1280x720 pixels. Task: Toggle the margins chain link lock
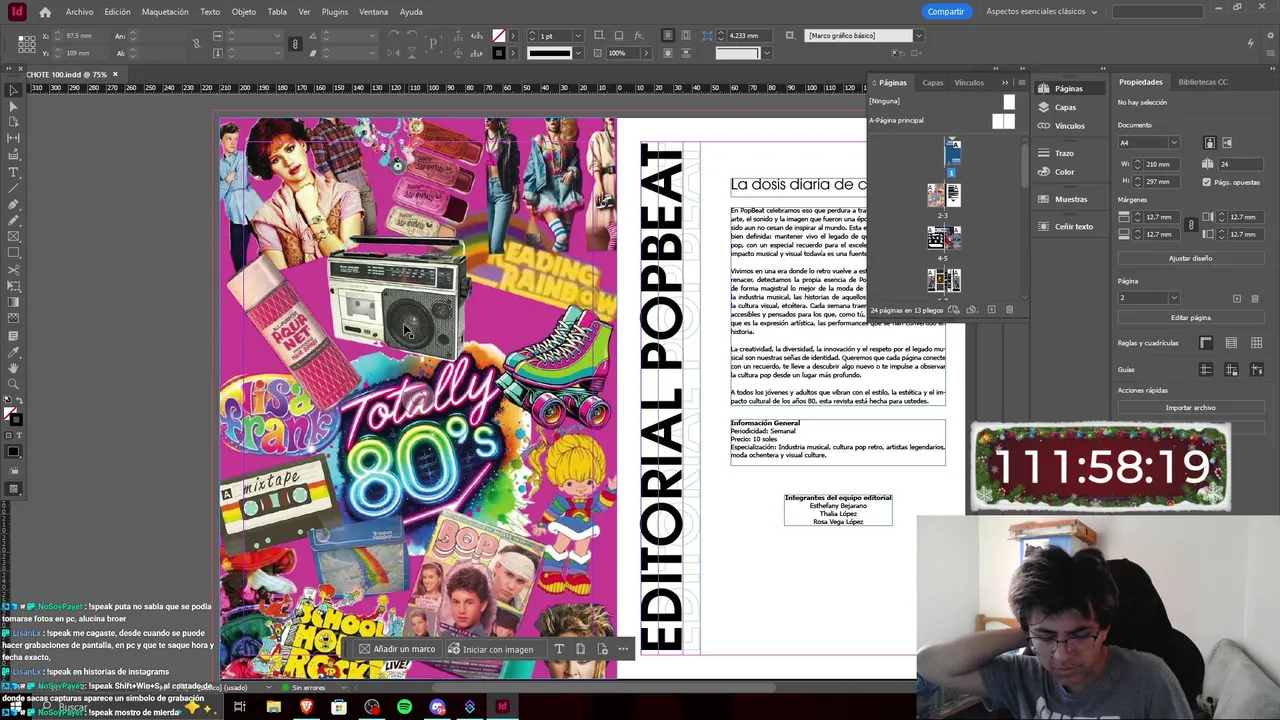click(x=1190, y=225)
